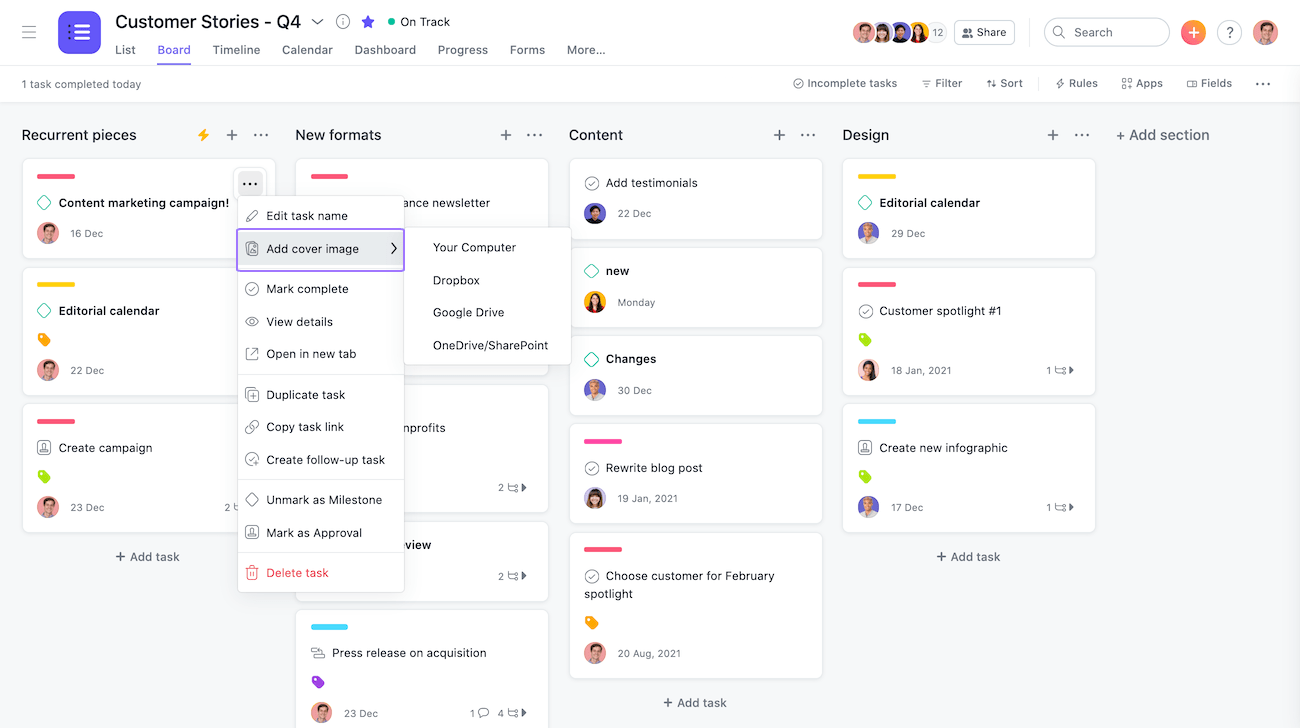Add a task to the Content column with plus icon
This screenshot has width=1300, height=728.
[779, 135]
